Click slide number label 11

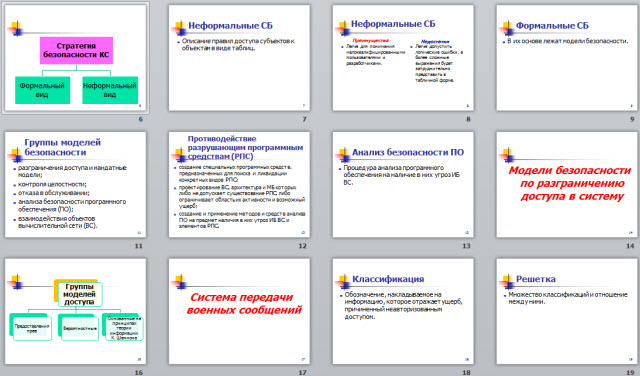point(139,246)
